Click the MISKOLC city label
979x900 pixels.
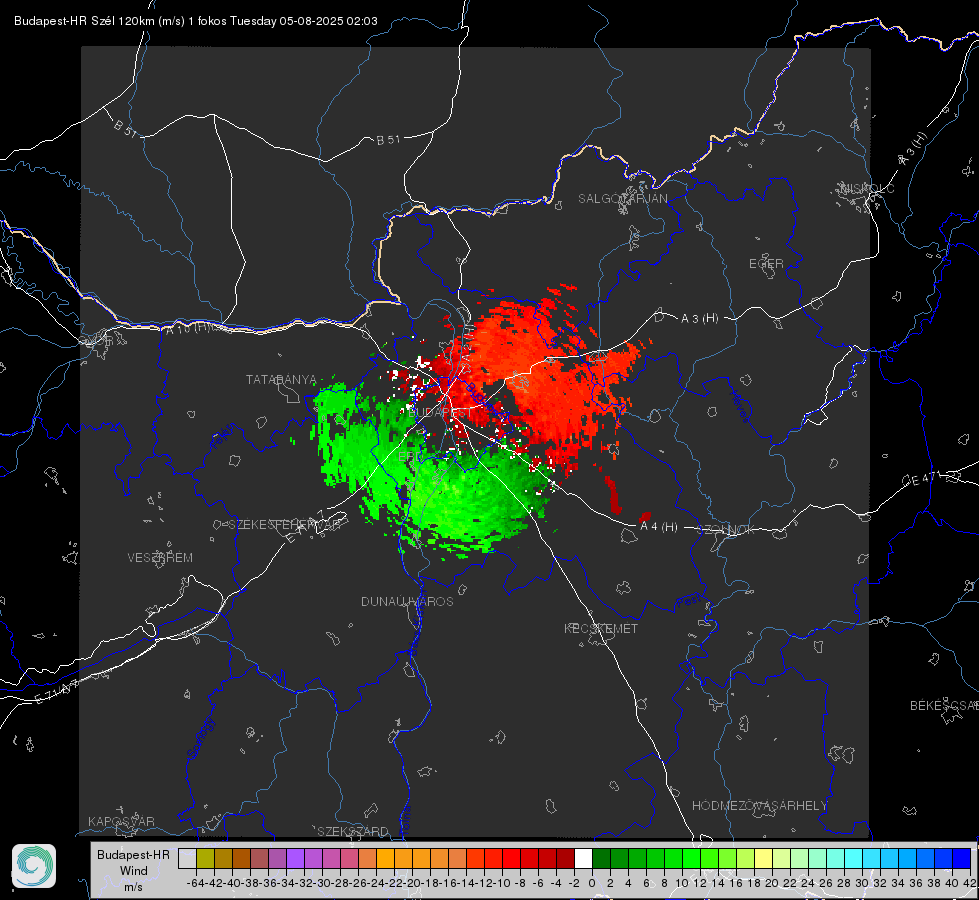(x=867, y=188)
